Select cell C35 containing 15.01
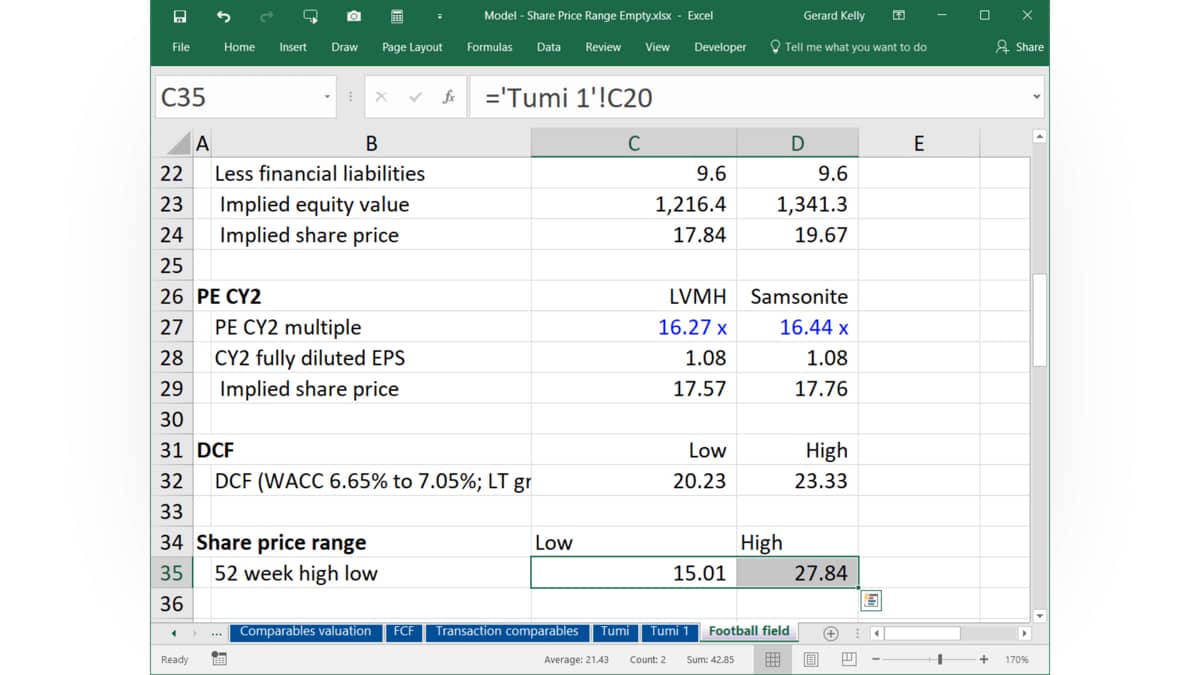The image size is (1200, 675). 633,573
